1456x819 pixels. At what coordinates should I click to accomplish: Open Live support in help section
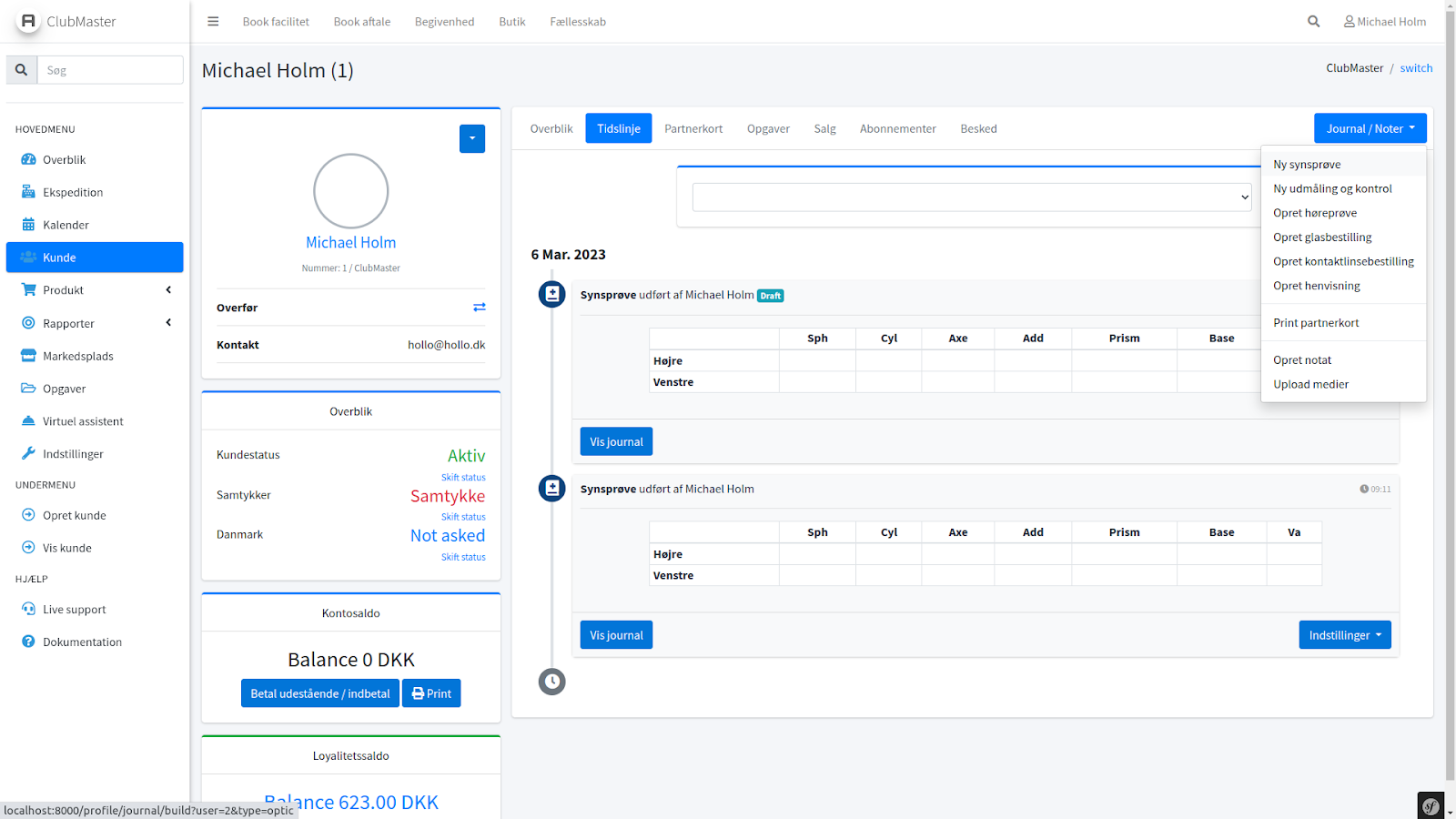tap(74, 610)
